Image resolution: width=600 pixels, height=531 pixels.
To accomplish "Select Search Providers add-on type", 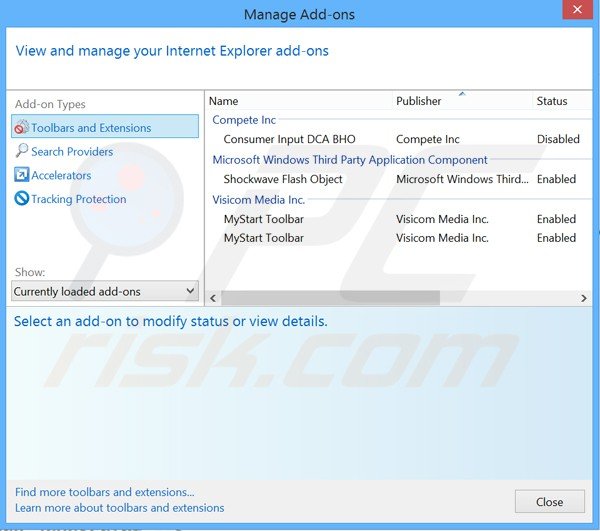I will pyautogui.click(x=72, y=151).
